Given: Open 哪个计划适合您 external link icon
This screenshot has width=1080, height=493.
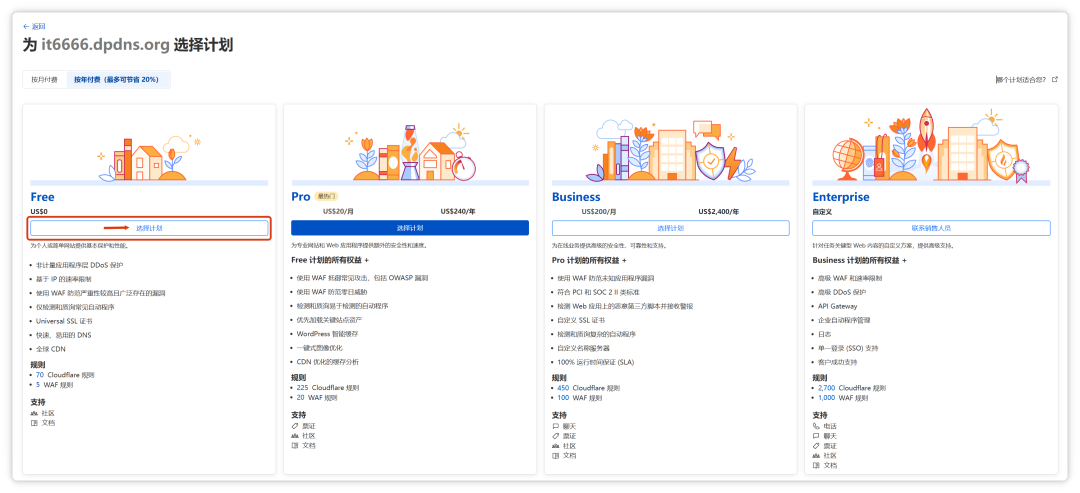Looking at the screenshot, I should click(x=1054, y=79).
